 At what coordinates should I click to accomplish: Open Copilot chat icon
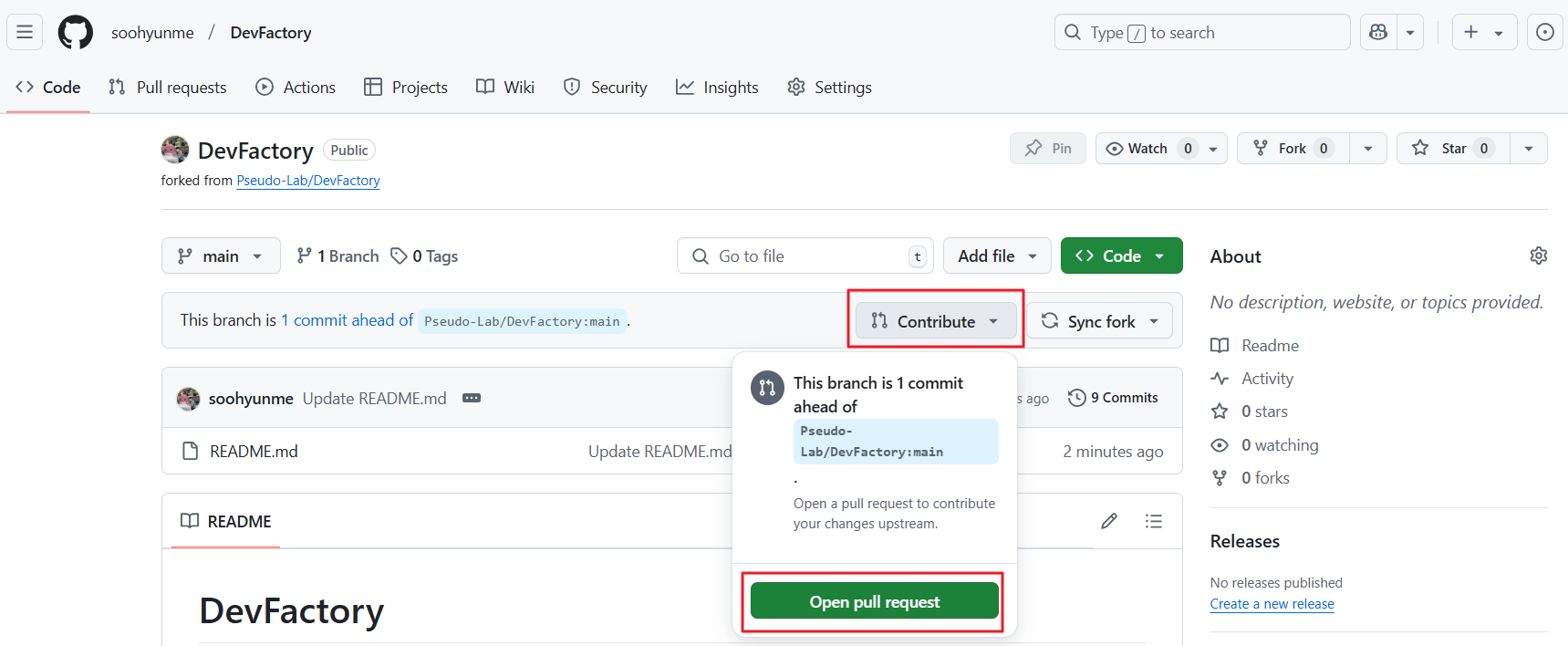pos(1378,33)
